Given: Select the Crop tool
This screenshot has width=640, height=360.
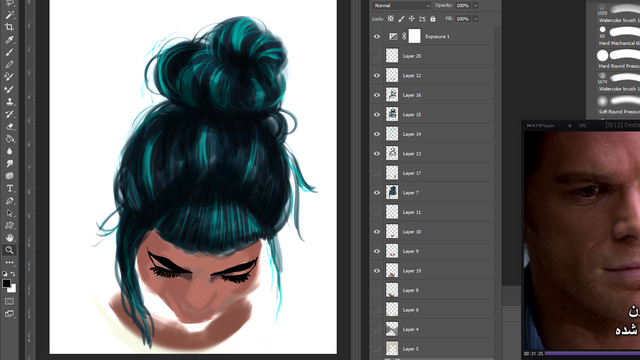Looking at the screenshot, I should [9, 27].
